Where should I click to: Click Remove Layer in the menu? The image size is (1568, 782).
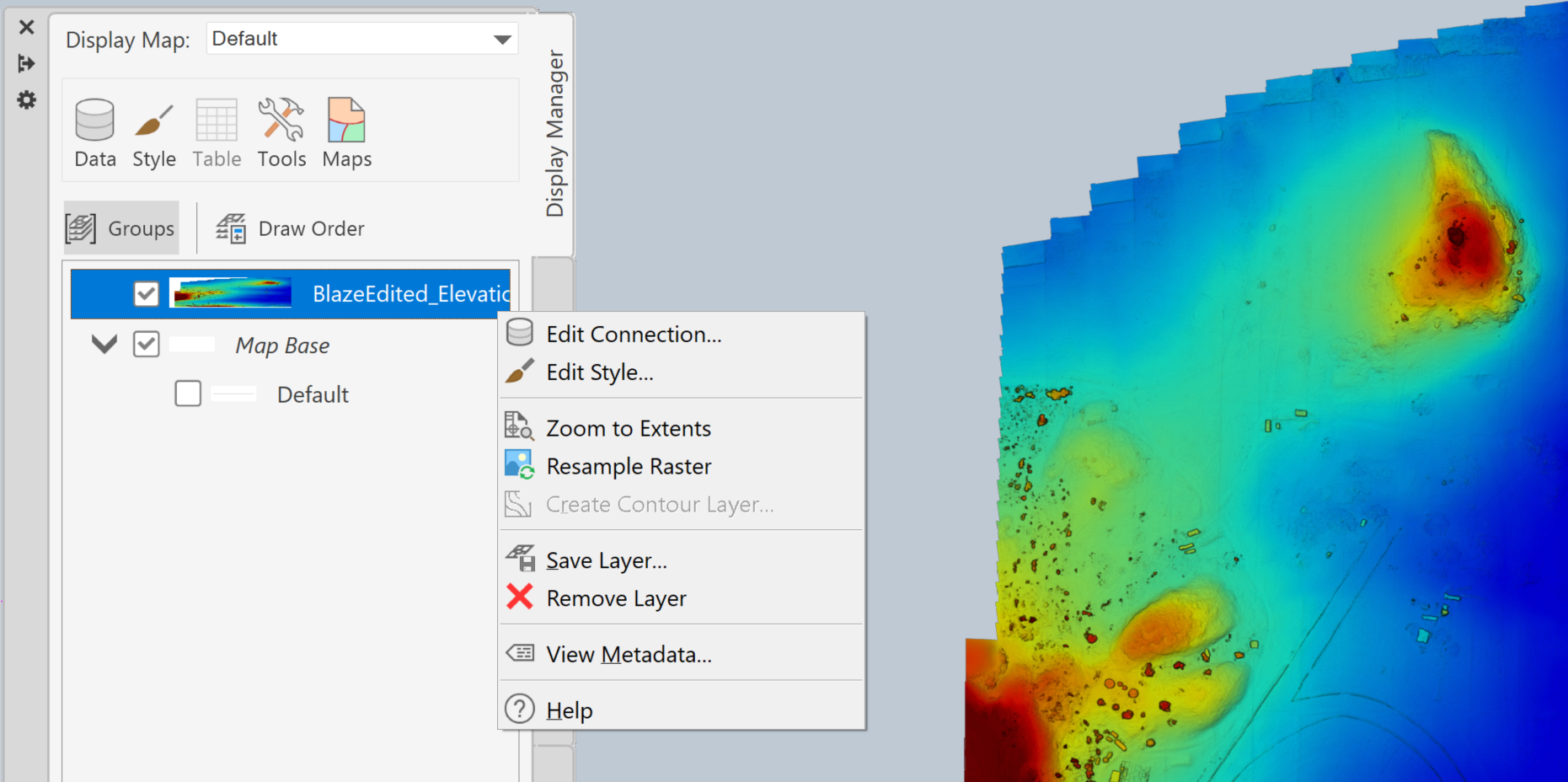tap(616, 598)
